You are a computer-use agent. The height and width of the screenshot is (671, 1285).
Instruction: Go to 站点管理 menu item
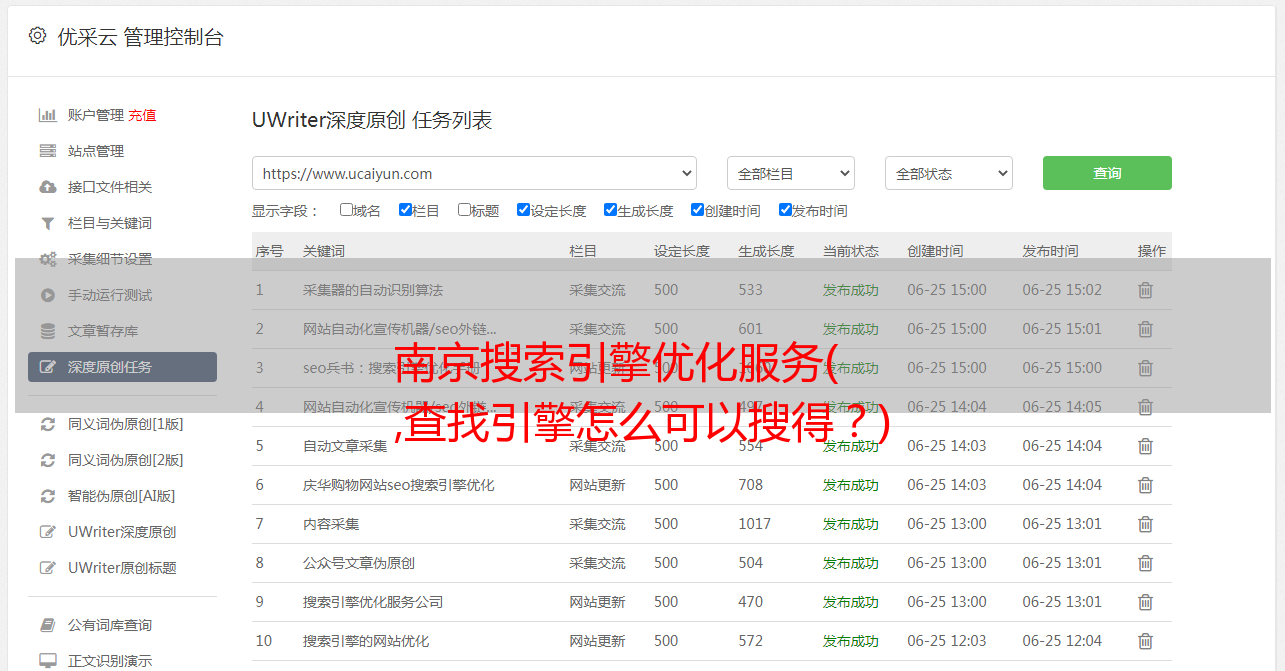tap(96, 151)
